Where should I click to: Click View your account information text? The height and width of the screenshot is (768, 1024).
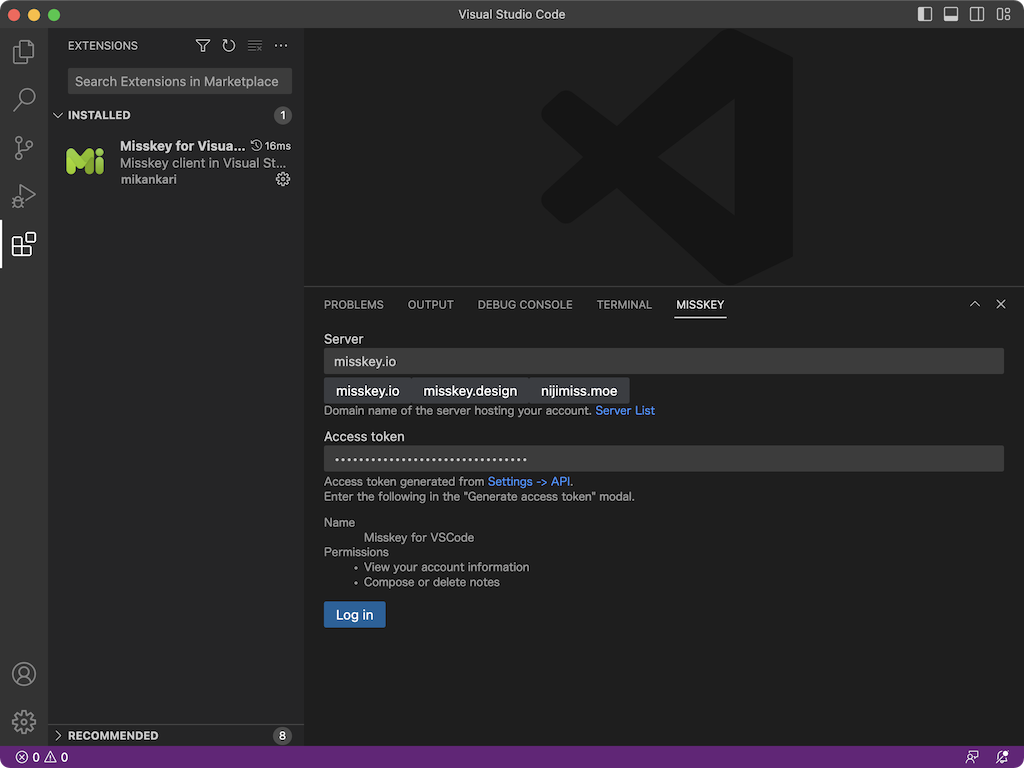[446, 567]
